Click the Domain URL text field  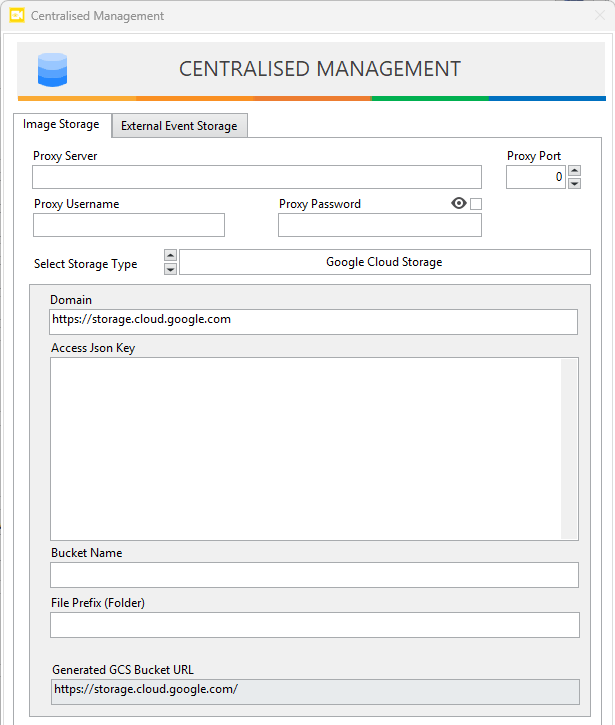[x=313, y=321]
